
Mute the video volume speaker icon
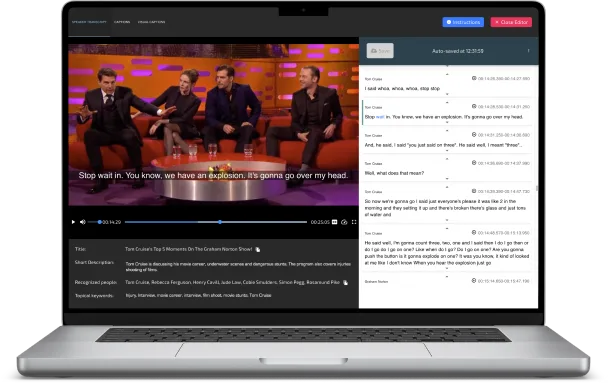pos(82,222)
